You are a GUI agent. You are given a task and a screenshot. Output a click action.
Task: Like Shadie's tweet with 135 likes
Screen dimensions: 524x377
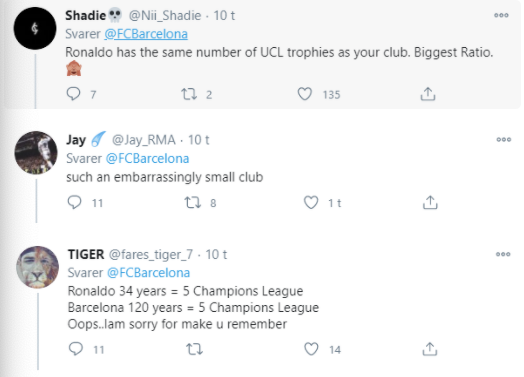(x=305, y=94)
